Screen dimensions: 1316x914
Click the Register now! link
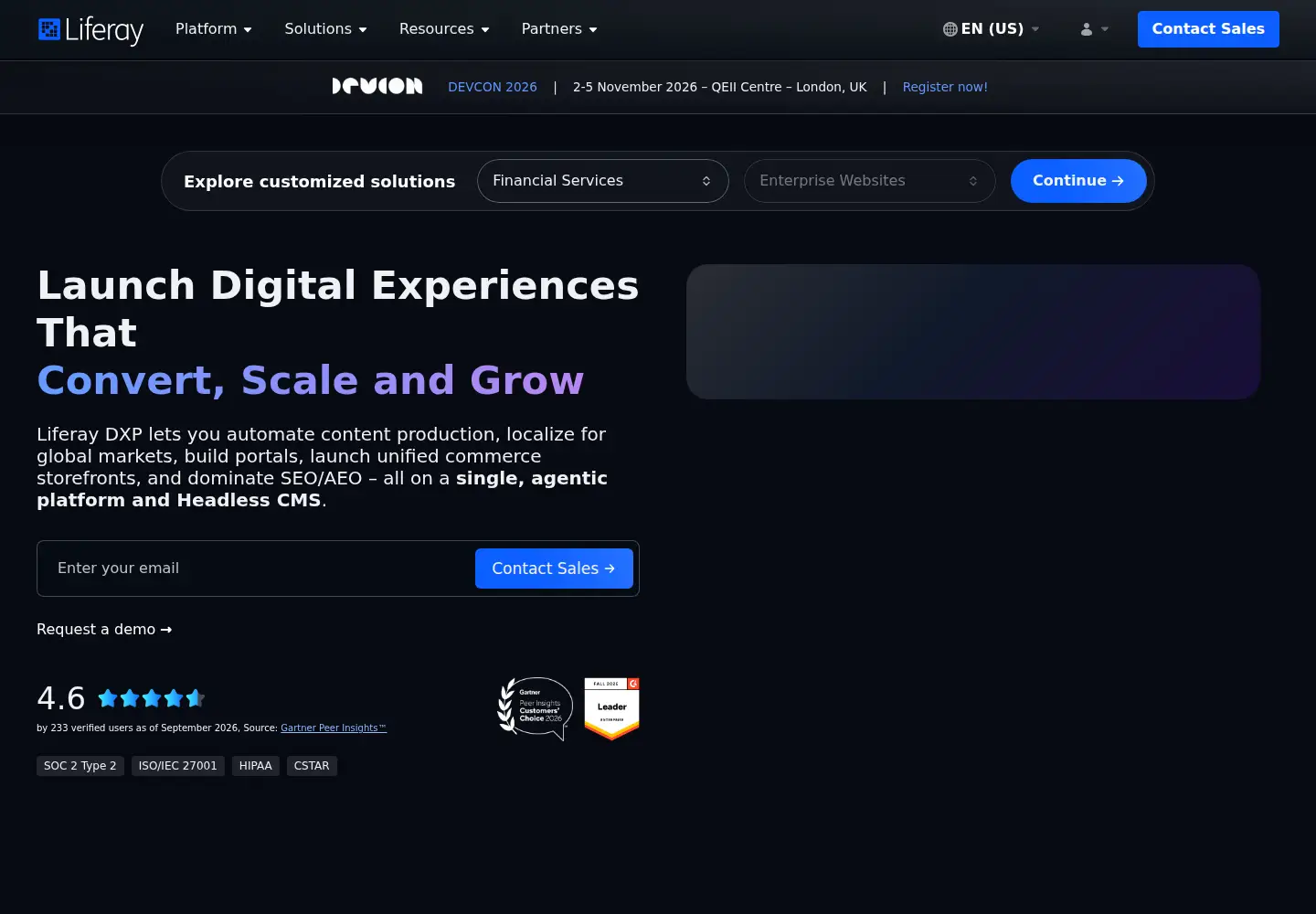click(x=945, y=87)
